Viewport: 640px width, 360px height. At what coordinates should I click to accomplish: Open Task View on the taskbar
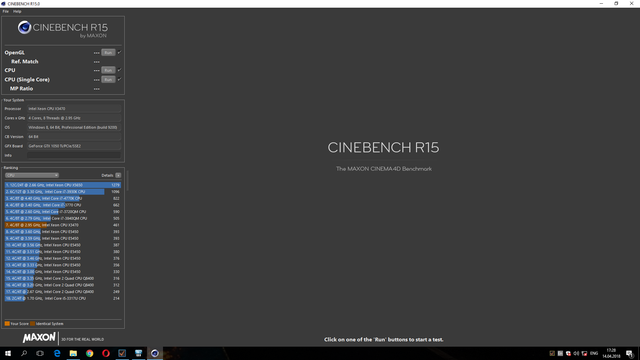pos(40,353)
